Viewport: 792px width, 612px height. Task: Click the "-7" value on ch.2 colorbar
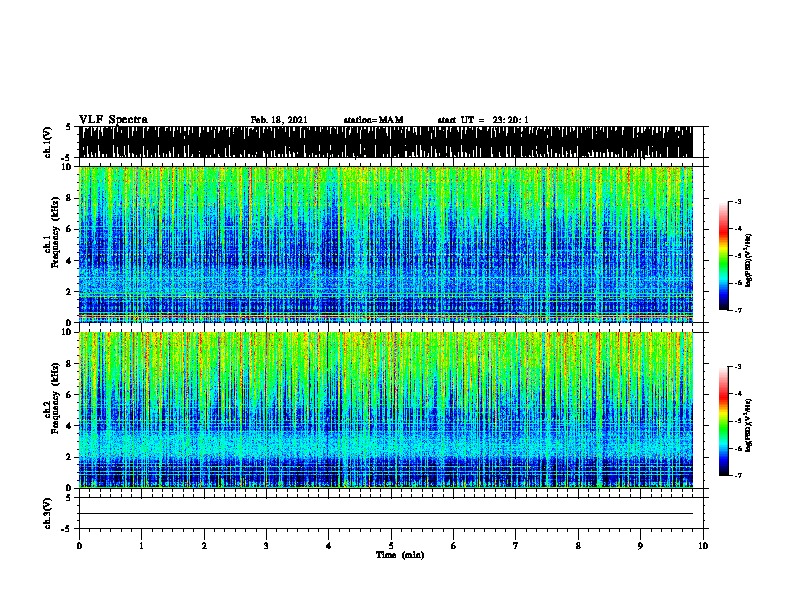(737, 476)
